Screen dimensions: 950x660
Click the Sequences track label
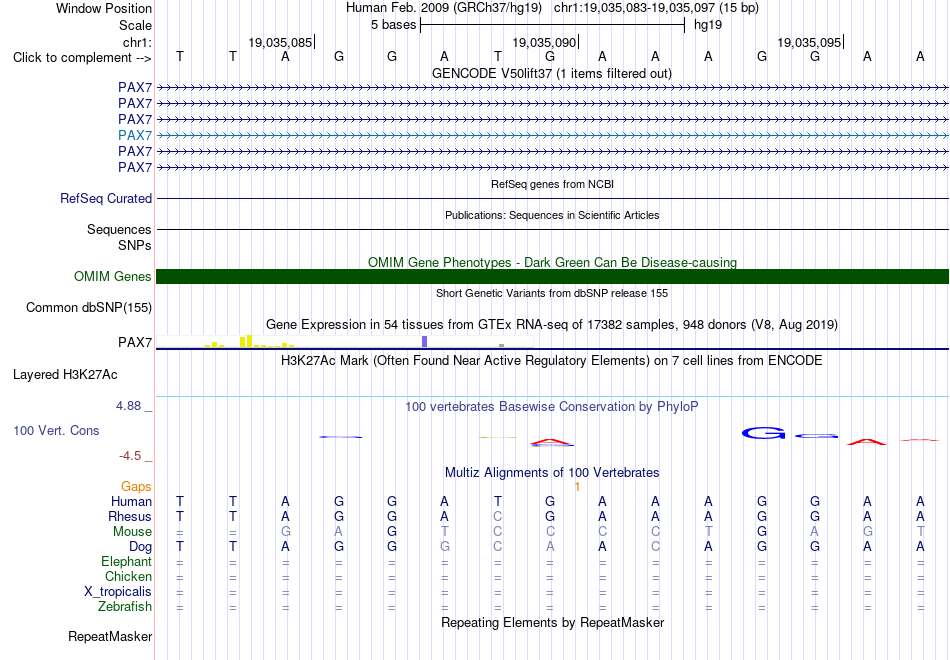tap(119, 229)
